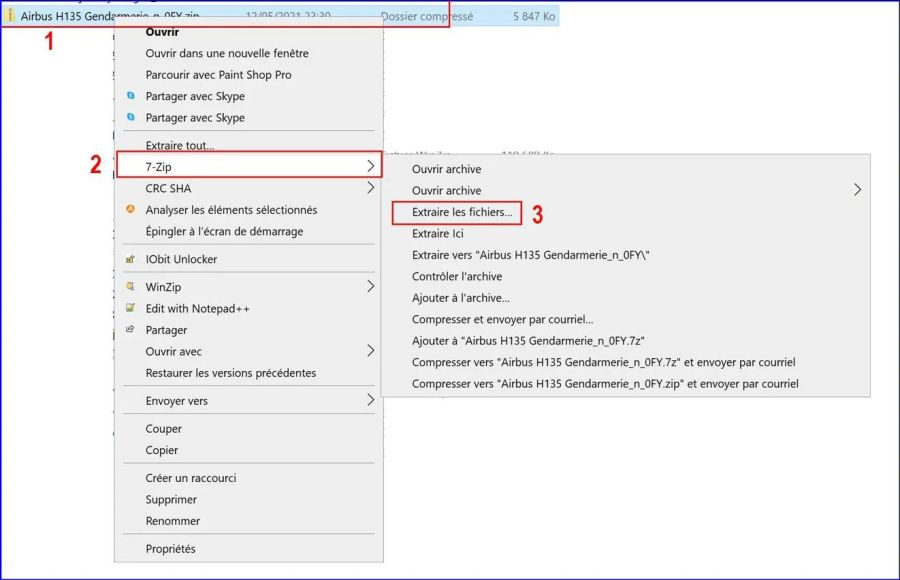Open the 7-Zip menu entry
Image resolution: width=900 pixels, height=580 pixels.
tap(249, 167)
